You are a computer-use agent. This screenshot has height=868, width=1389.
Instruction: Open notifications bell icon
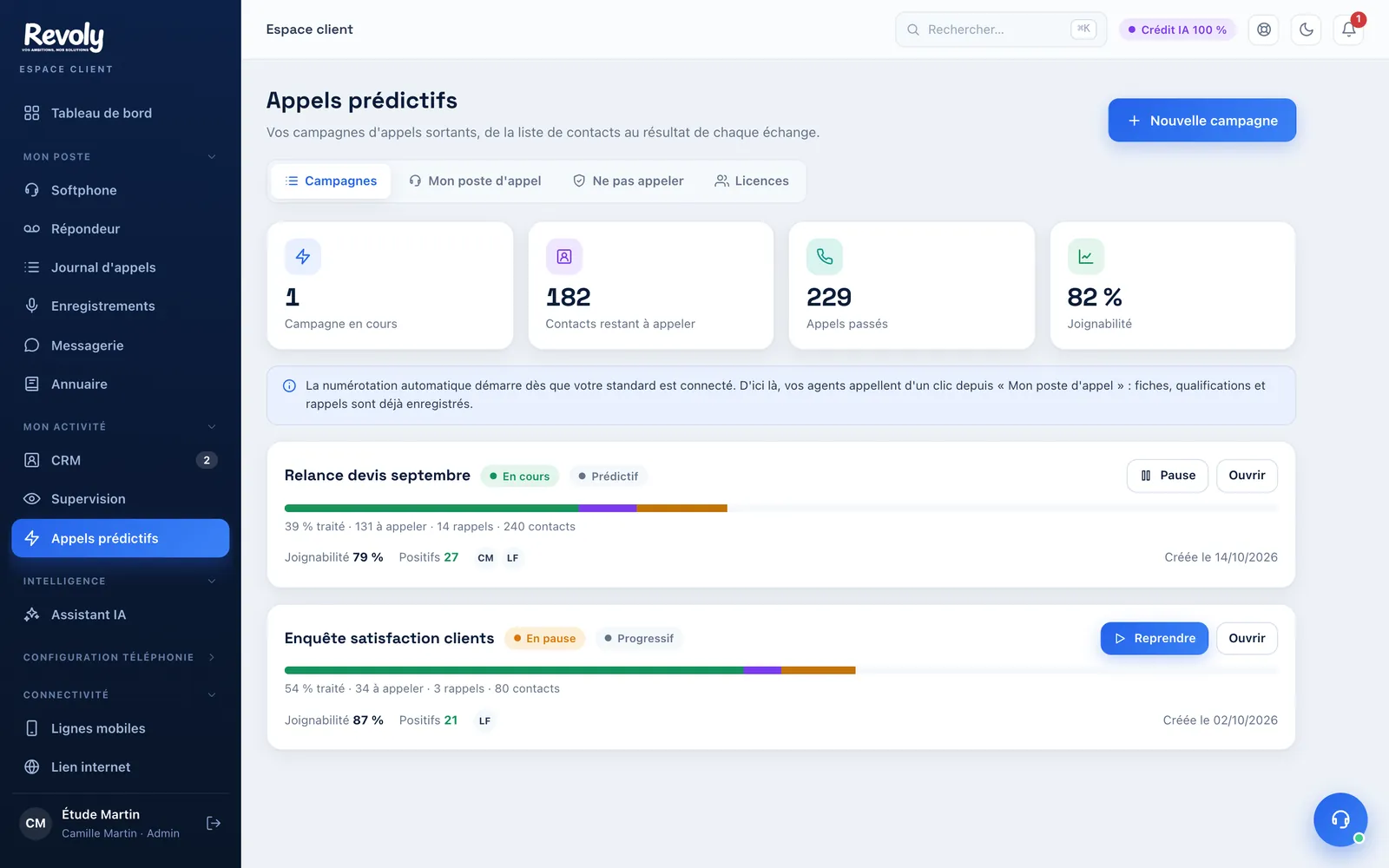(1348, 30)
